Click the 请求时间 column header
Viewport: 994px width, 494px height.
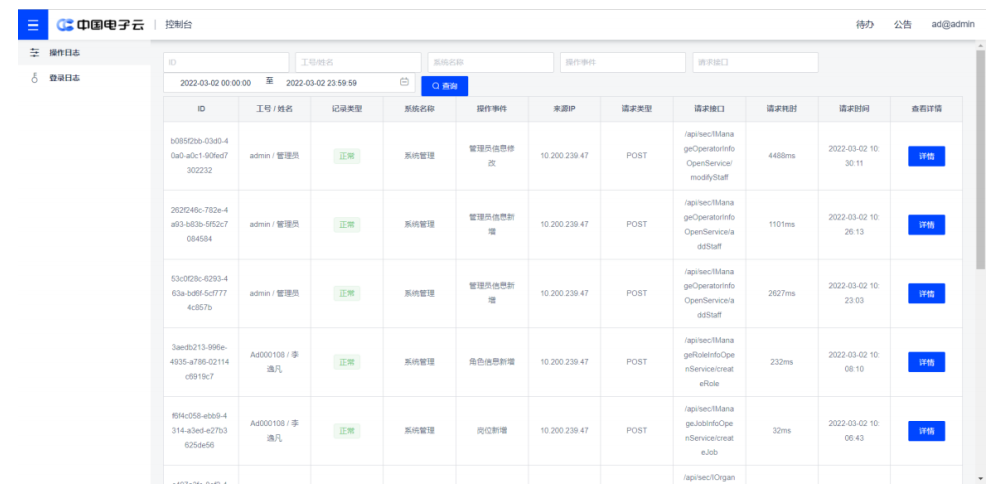[854, 109]
